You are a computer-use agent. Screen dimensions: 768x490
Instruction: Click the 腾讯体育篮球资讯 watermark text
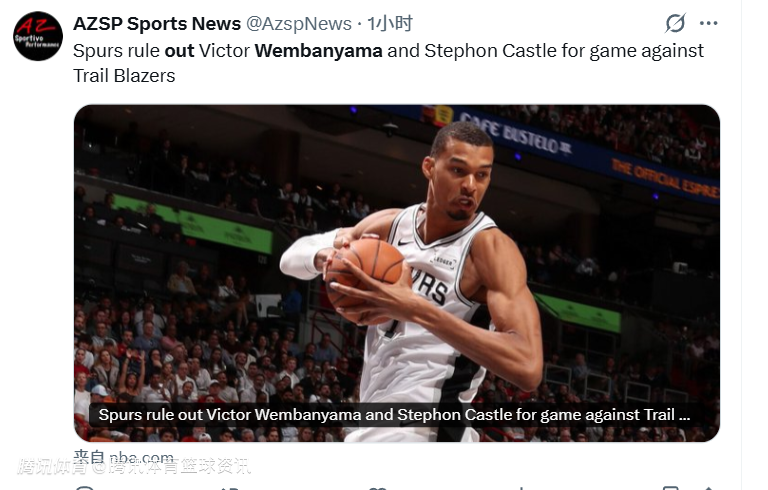pyautogui.click(x=135, y=466)
